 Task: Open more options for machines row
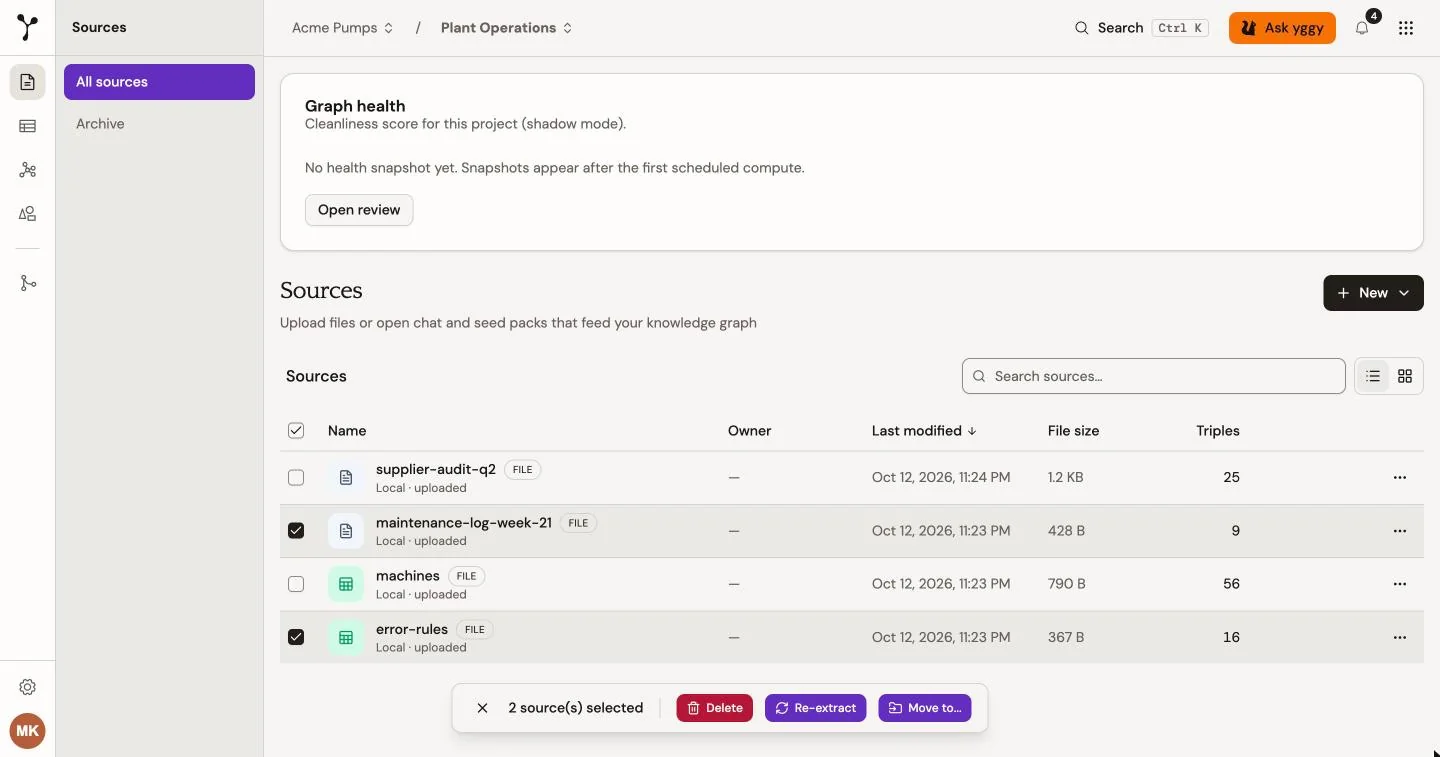(x=1400, y=584)
